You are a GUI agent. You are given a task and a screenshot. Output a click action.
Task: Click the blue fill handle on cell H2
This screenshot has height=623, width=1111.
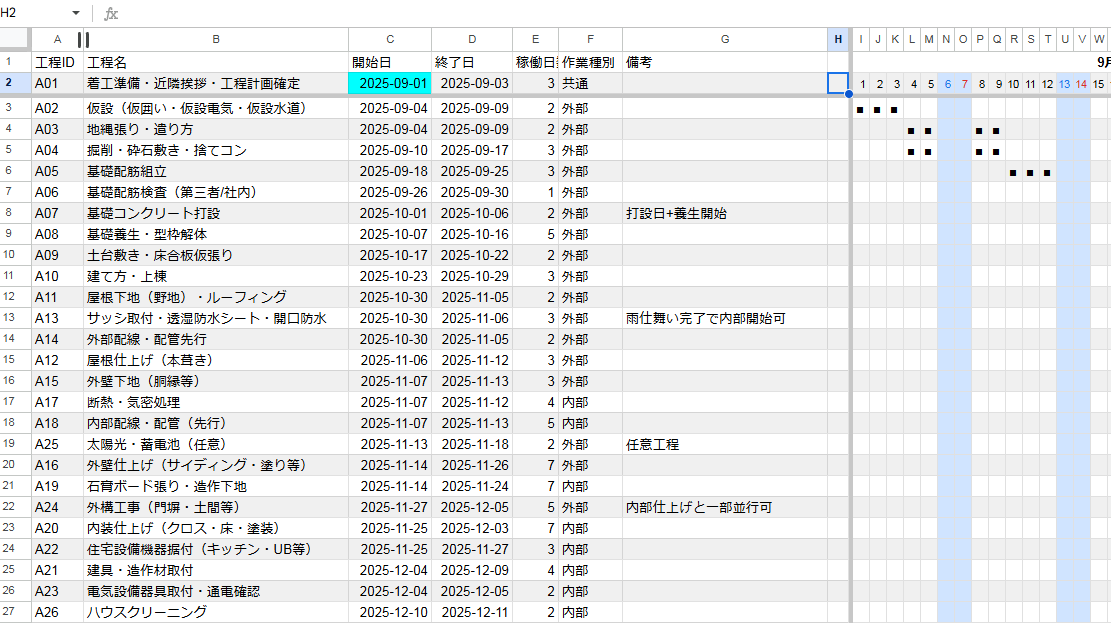pyautogui.click(x=849, y=94)
